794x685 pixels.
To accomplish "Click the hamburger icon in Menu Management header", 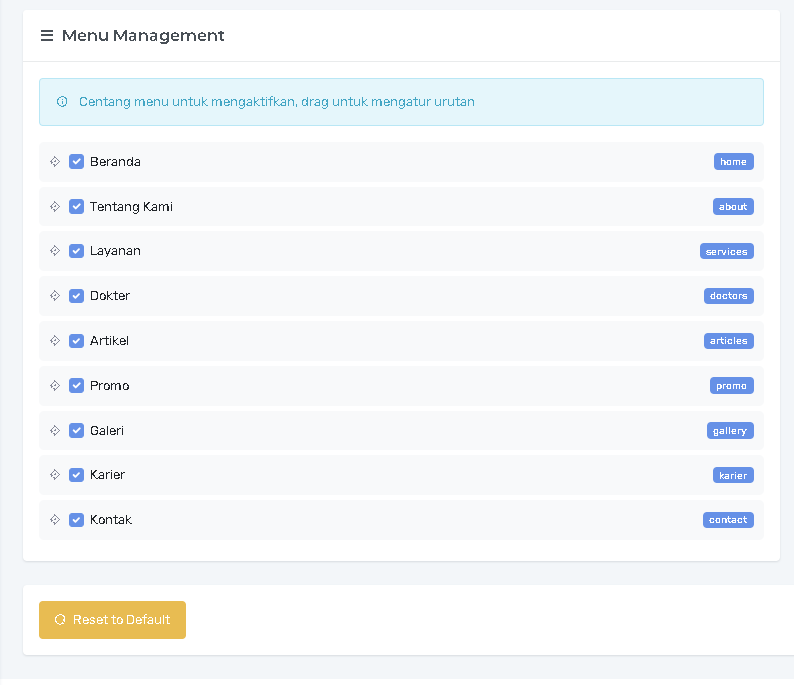I will (47, 36).
